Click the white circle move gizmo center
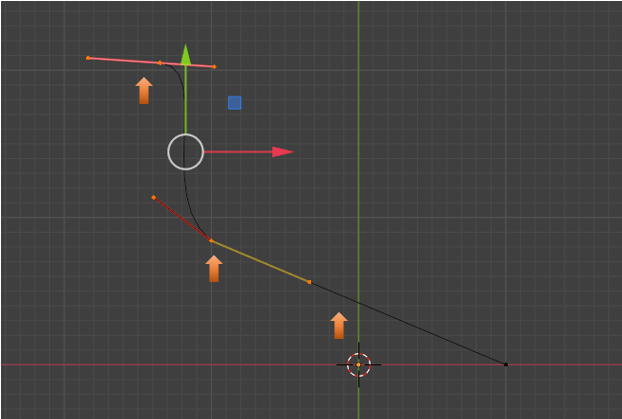Image resolution: width=622 pixels, height=419 pixels. pos(185,152)
